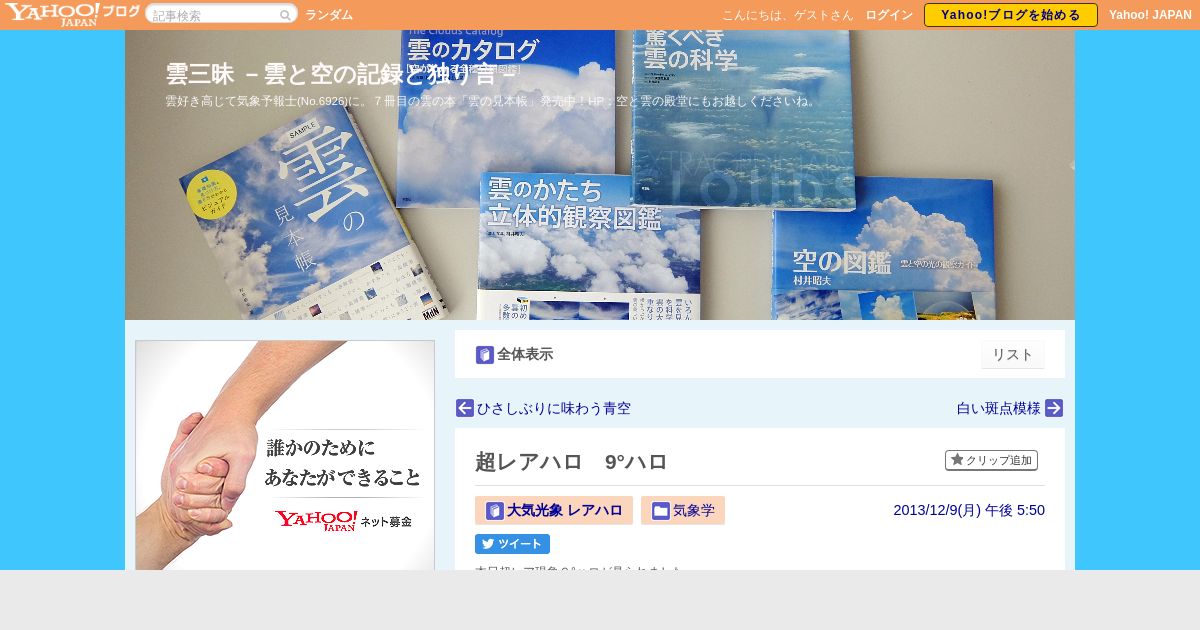Open the ランダム link
Screen dimensions: 1200x630
pos(329,15)
